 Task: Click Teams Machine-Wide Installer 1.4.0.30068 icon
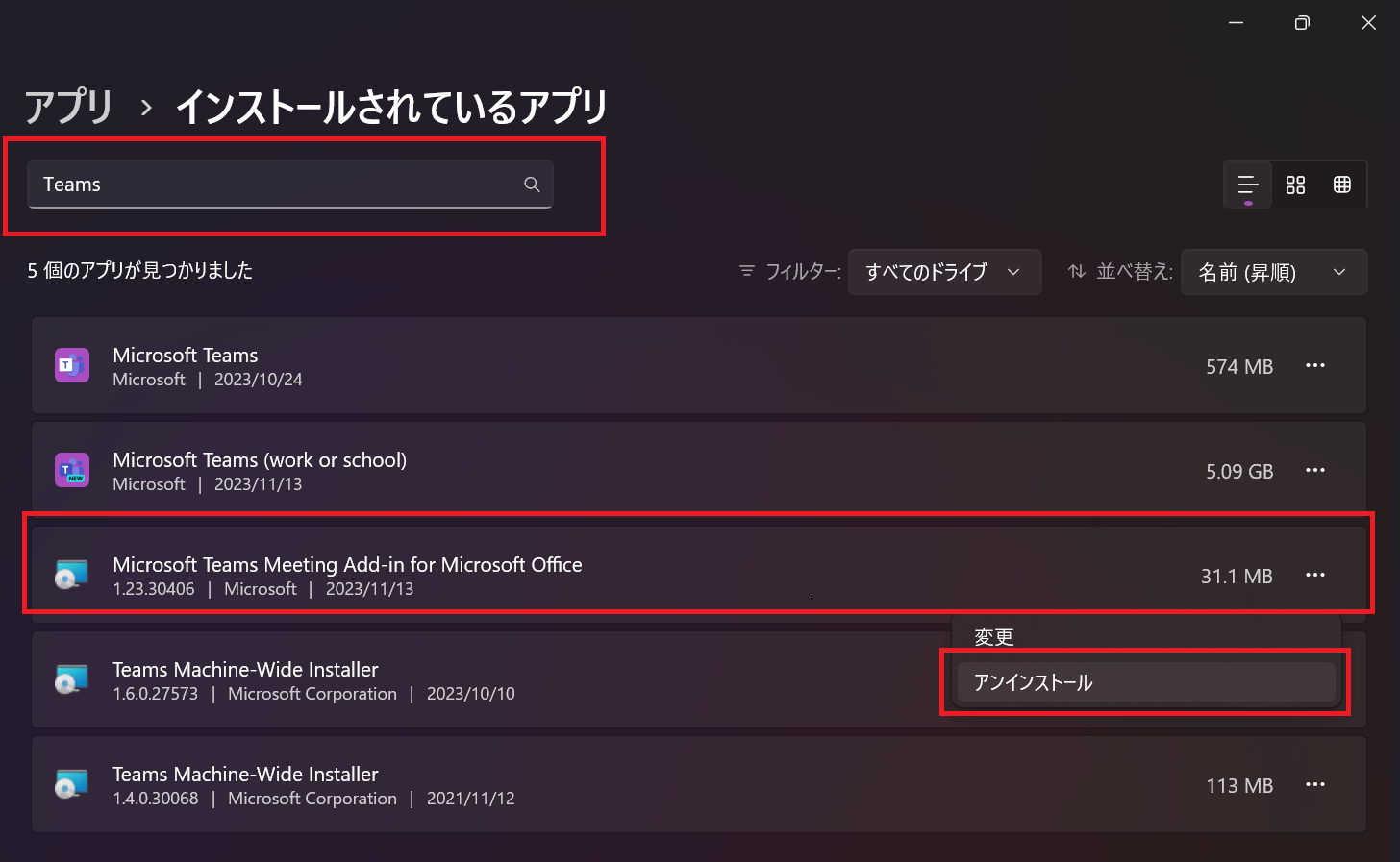coord(72,784)
